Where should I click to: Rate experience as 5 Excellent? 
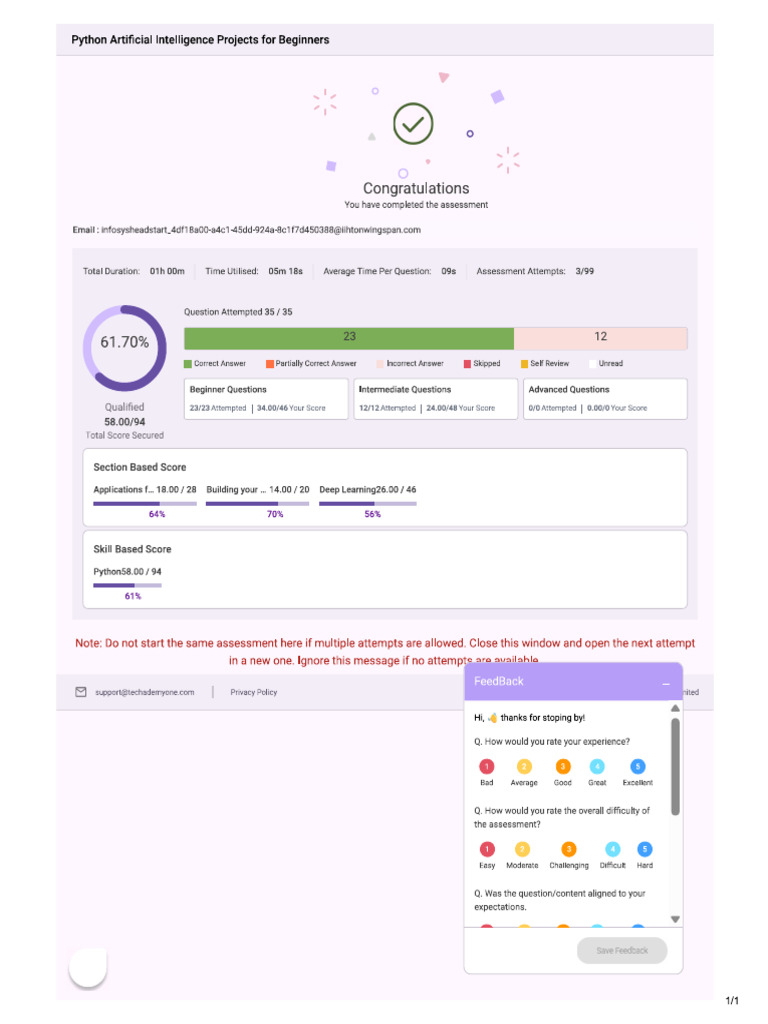point(637,766)
